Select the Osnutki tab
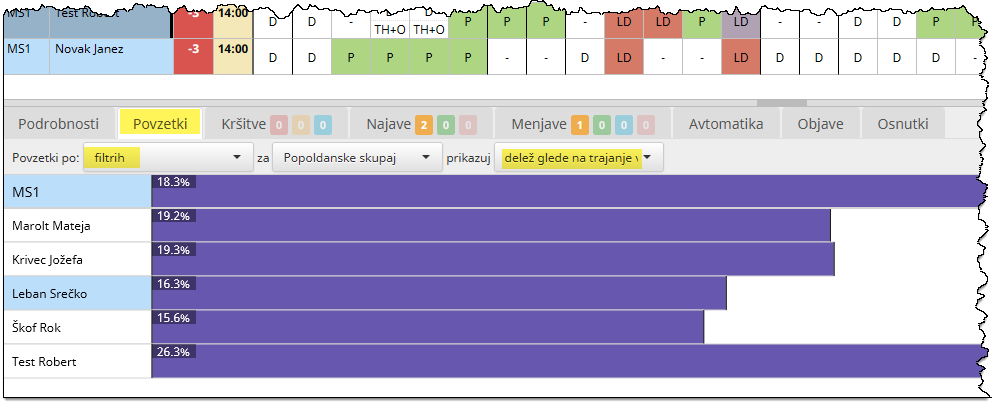The height and width of the screenshot is (405, 997). [902, 124]
